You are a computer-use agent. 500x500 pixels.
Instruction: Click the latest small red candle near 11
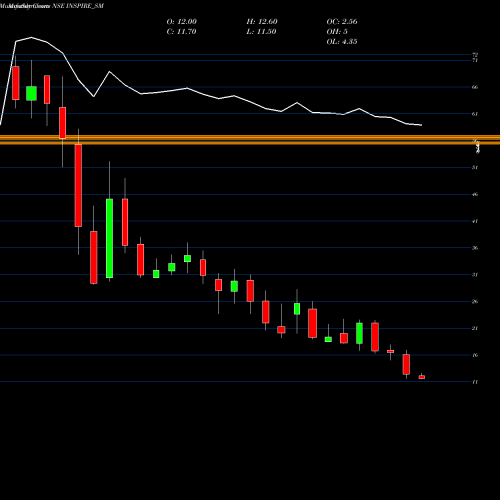pos(422,377)
